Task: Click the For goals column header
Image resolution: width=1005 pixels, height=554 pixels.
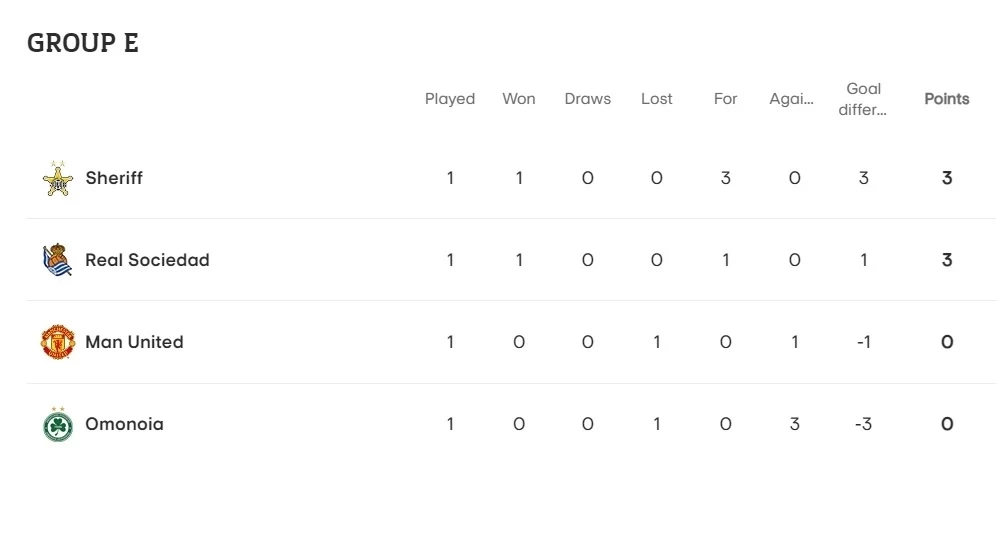Action: click(x=726, y=99)
